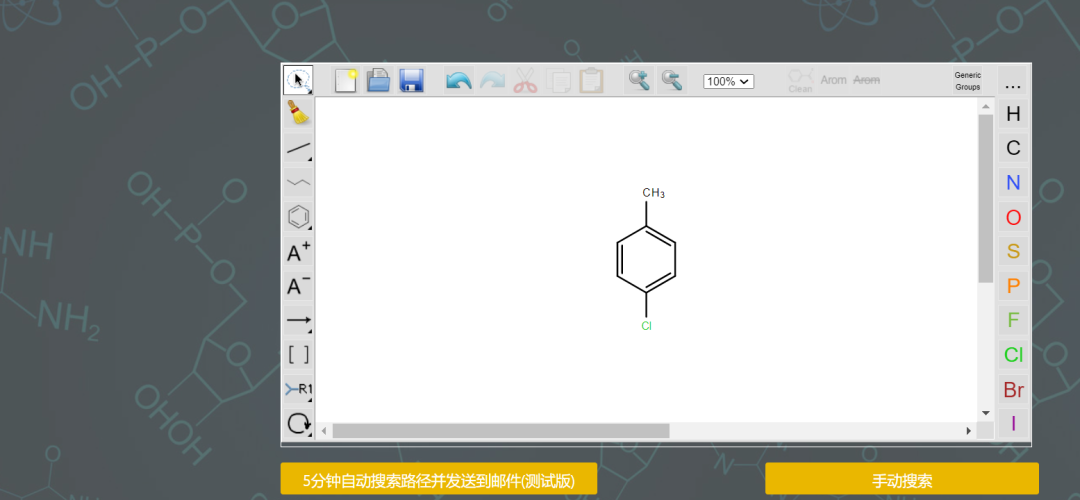This screenshot has width=1080, height=500.
Task: Choose the chain bond tool
Action: click(x=298, y=183)
